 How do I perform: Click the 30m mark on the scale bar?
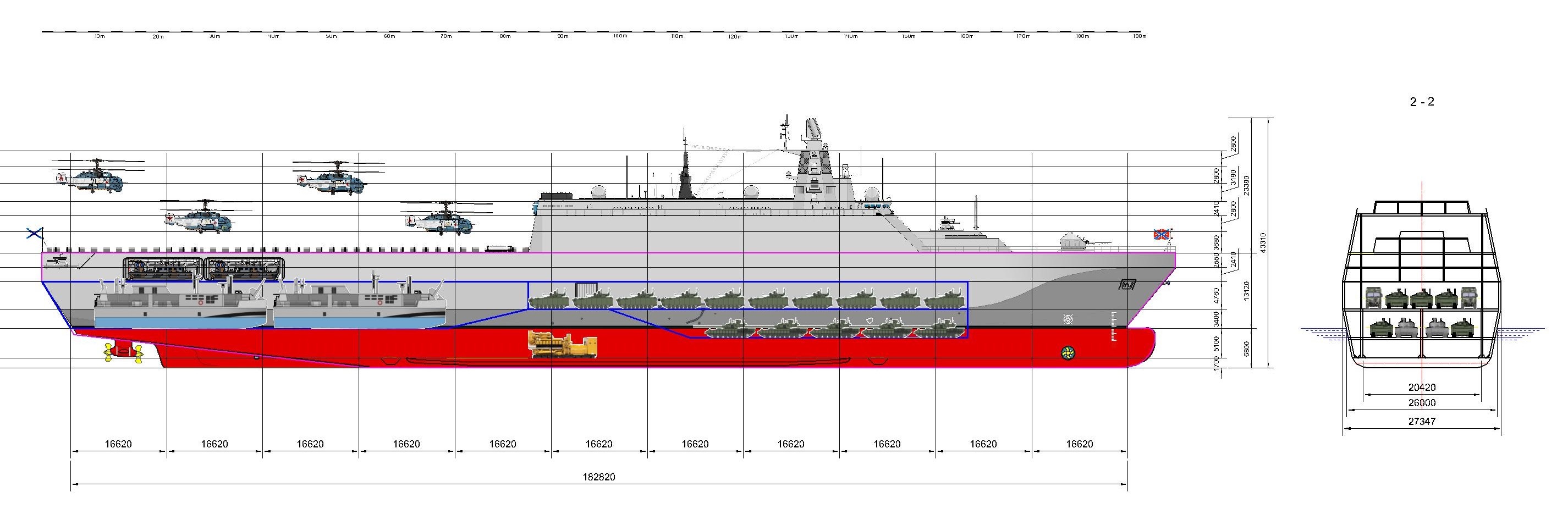click(214, 36)
